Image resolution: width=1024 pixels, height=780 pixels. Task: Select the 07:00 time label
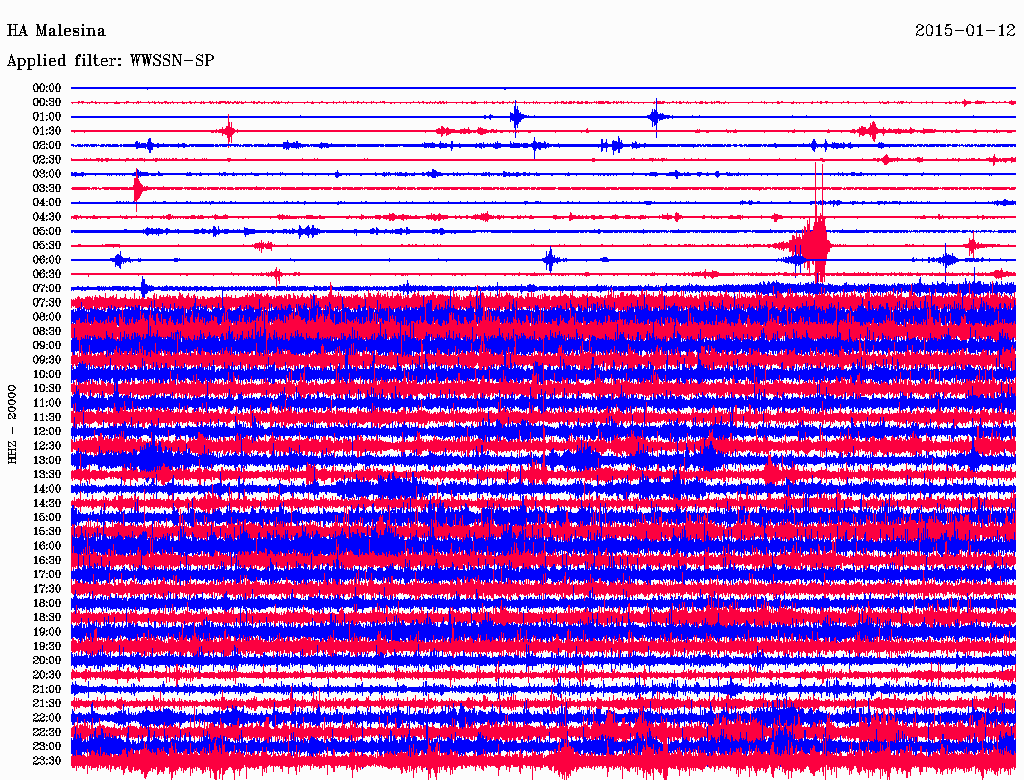[x=47, y=288]
